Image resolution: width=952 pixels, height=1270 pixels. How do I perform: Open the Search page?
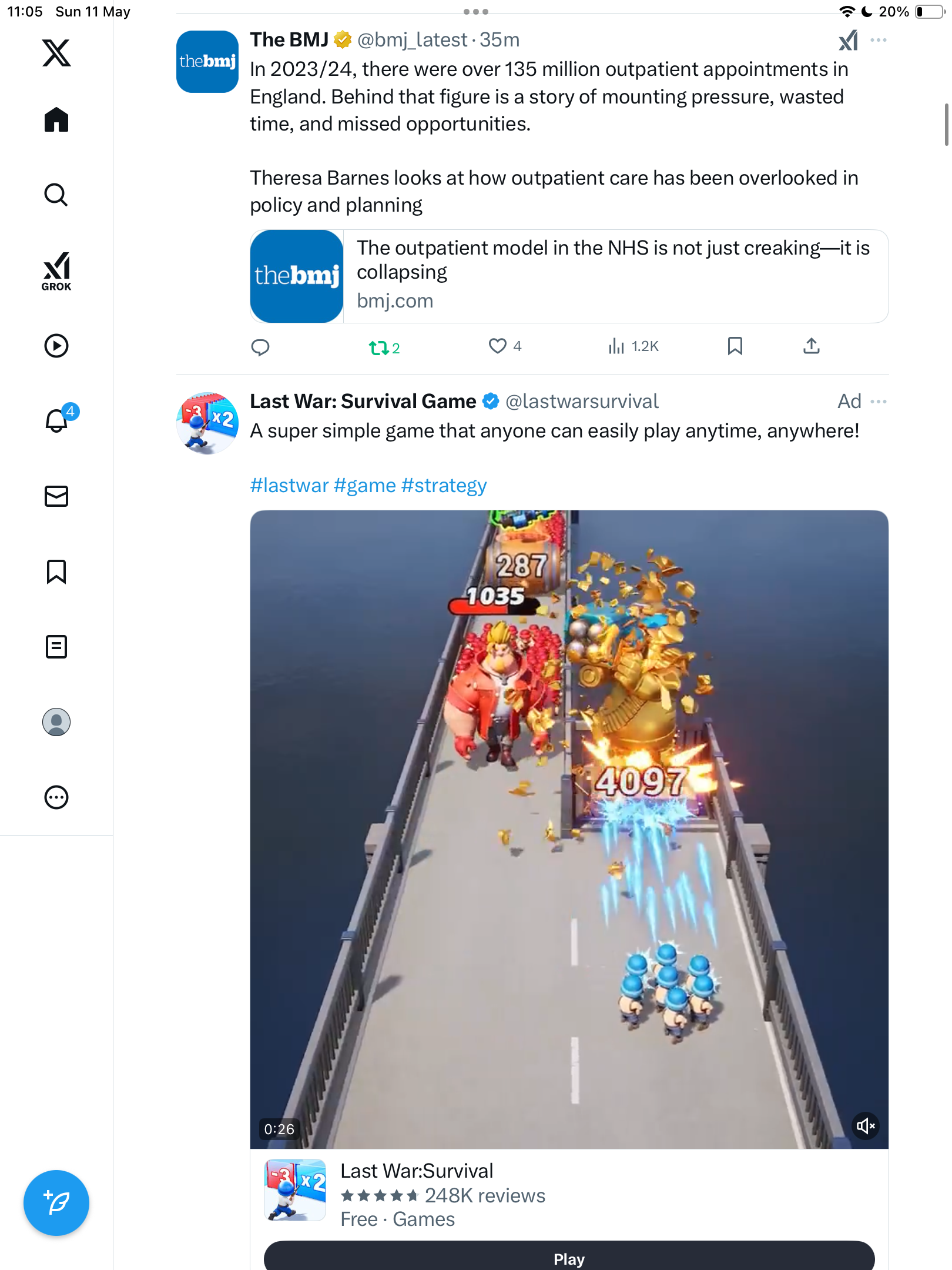[56, 195]
